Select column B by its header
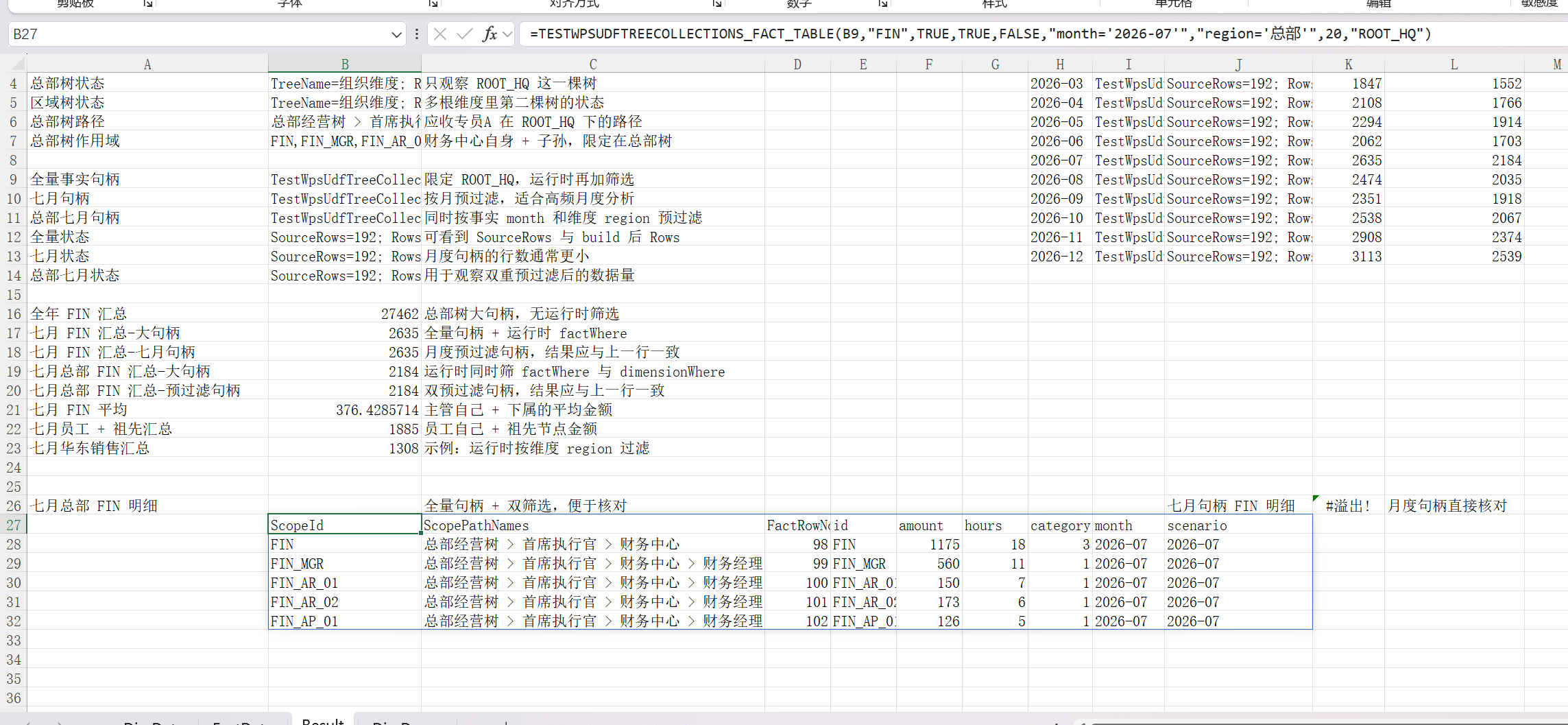This screenshot has width=1568, height=725. tap(345, 64)
